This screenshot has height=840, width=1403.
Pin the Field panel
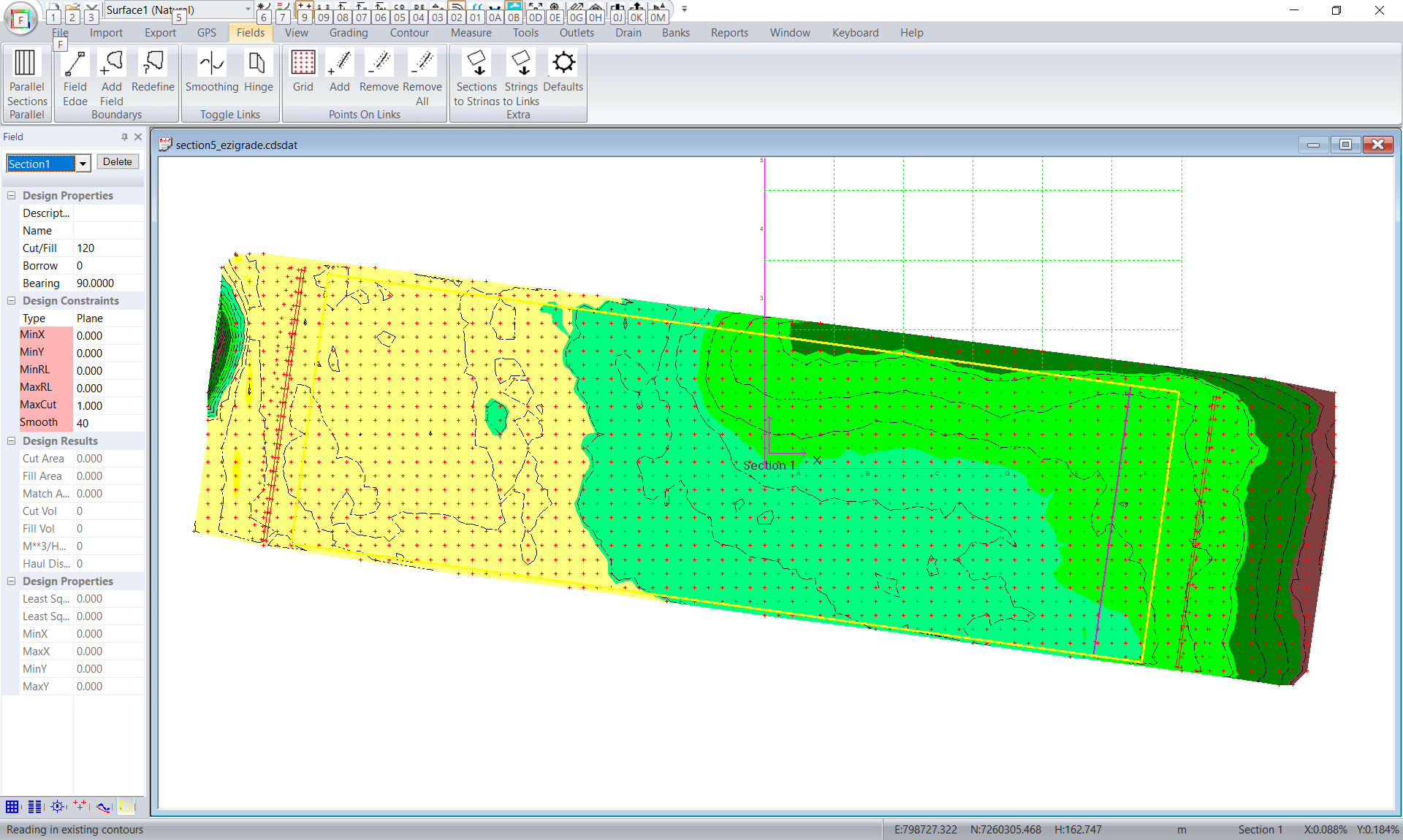click(124, 137)
